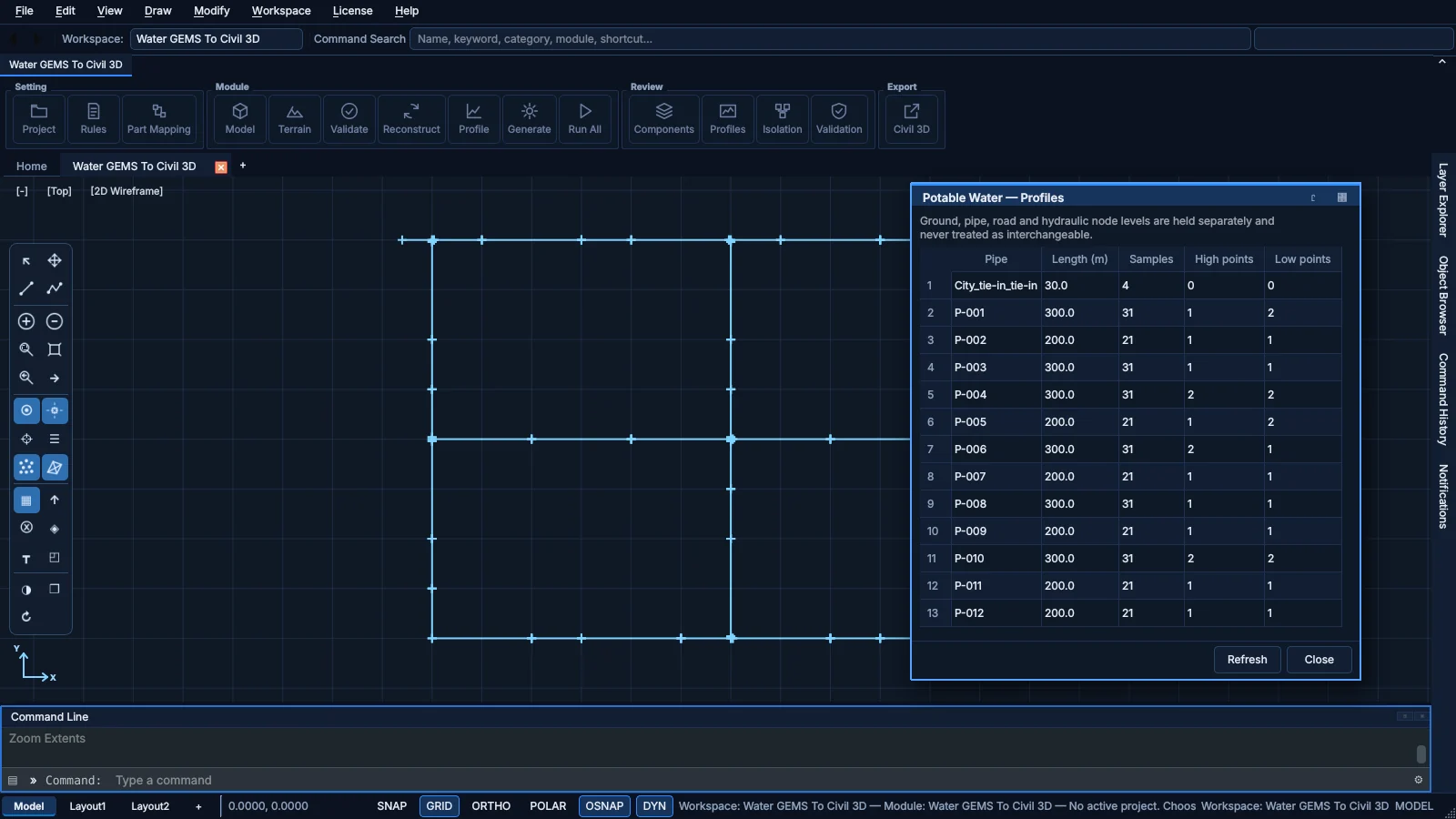This screenshot has height=819, width=1456.
Task: Open the [Top] view dropdown
Action: pos(59,191)
